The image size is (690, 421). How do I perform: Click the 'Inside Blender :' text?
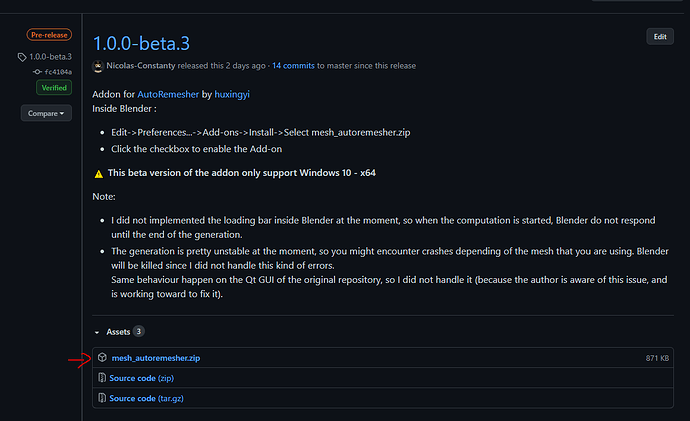(124, 109)
